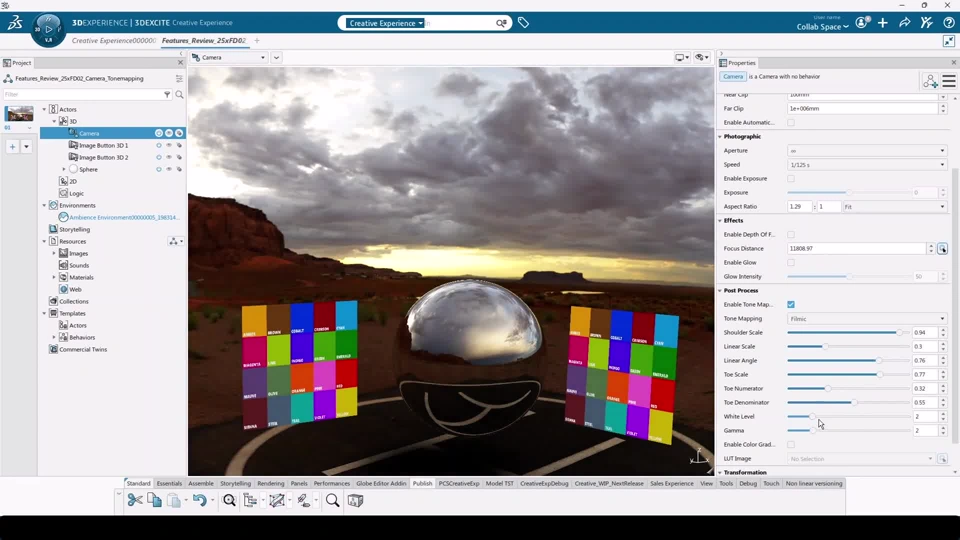The image size is (960, 540).
Task: Click the Copy icon in Standard toolbar
Action: coord(154,500)
